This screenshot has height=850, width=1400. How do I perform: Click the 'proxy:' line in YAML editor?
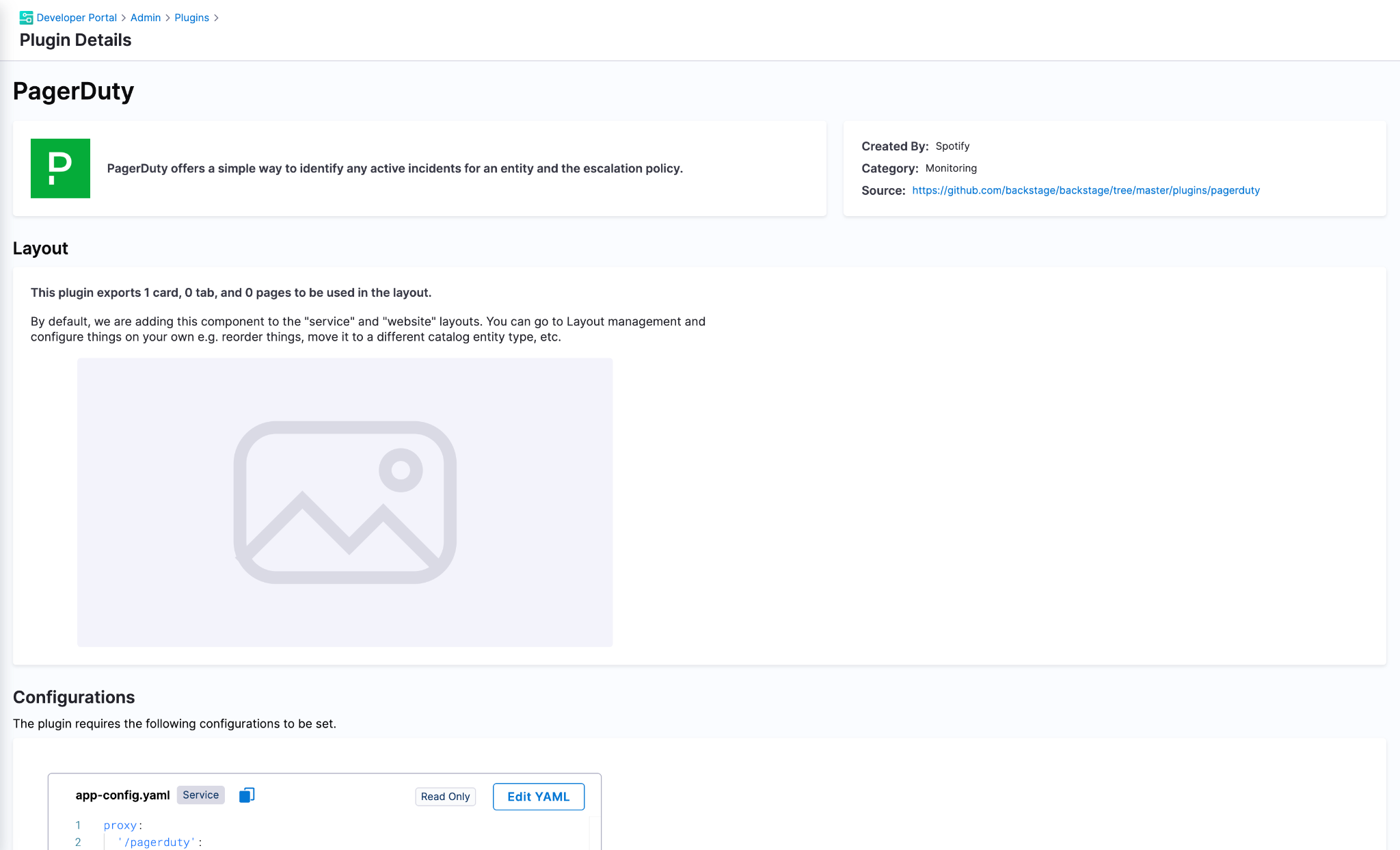point(122,825)
